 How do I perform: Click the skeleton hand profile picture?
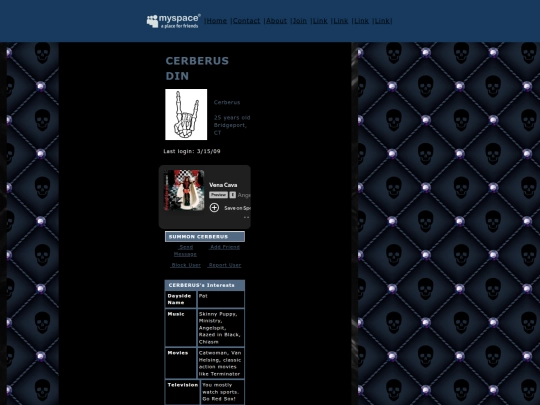click(186, 114)
